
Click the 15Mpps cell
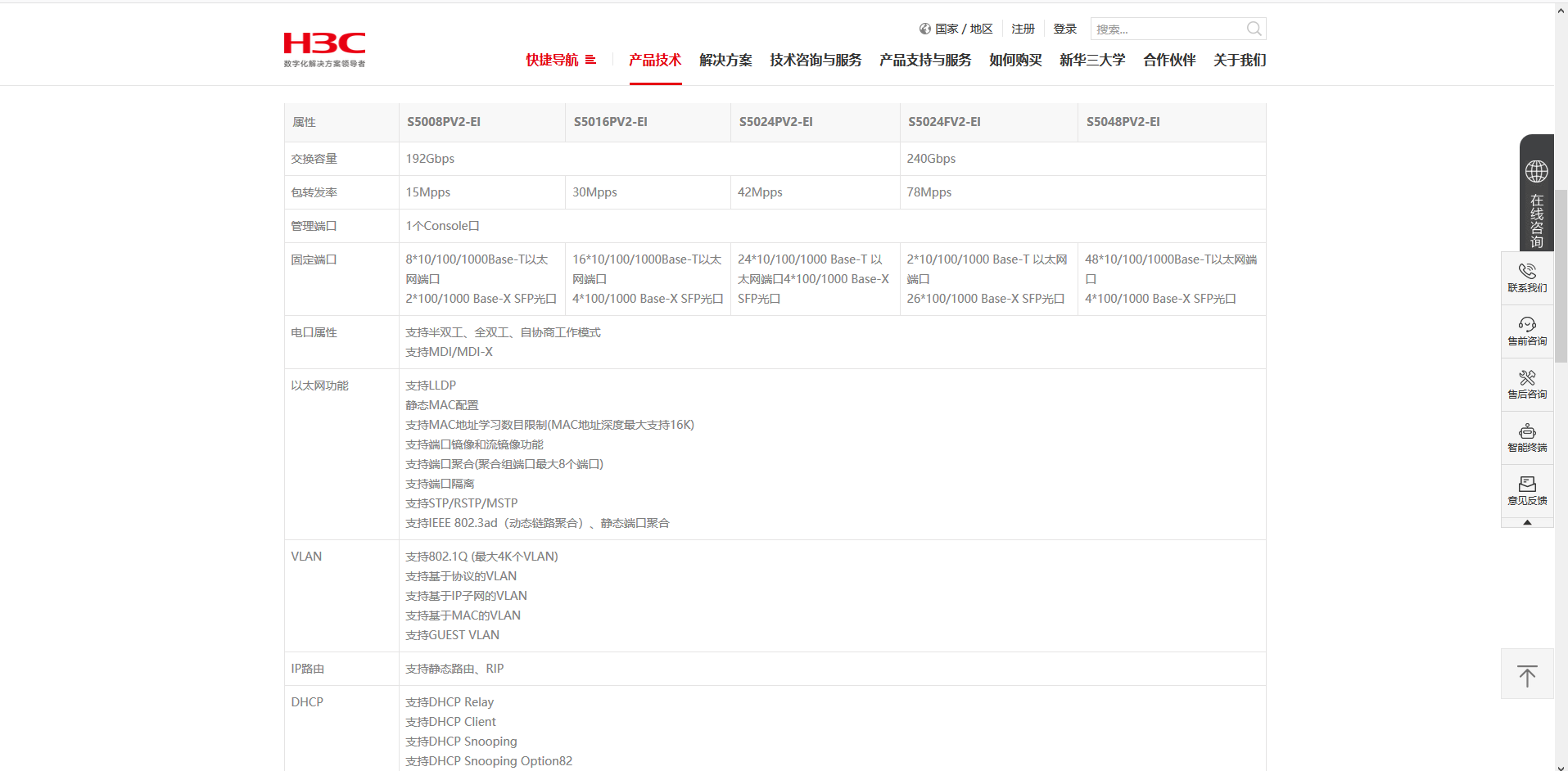tap(482, 192)
